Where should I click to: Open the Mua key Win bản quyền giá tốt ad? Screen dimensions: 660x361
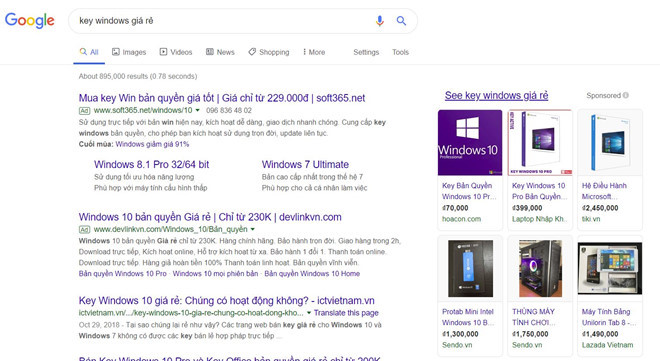pyautogui.click(x=222, y=98)
